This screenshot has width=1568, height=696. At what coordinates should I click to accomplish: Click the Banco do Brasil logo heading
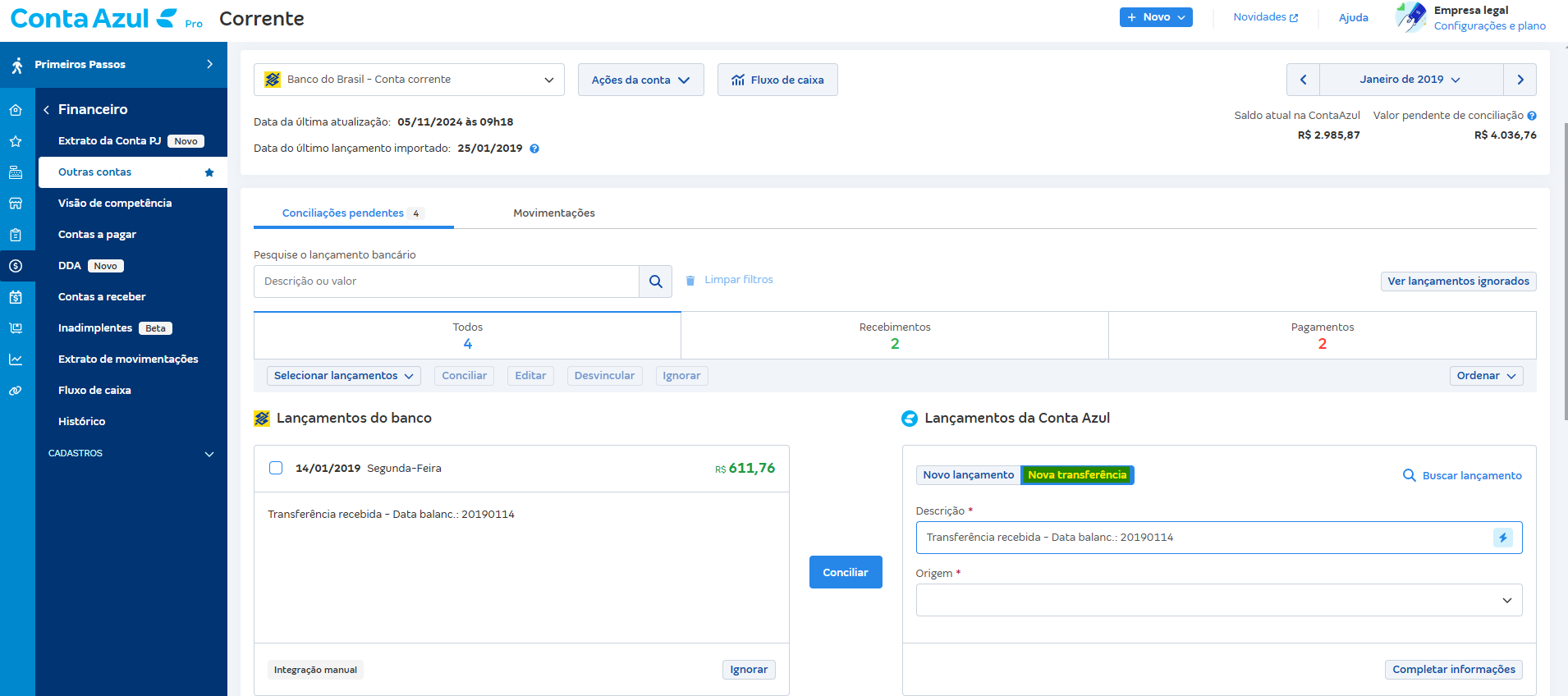[262, 419]
